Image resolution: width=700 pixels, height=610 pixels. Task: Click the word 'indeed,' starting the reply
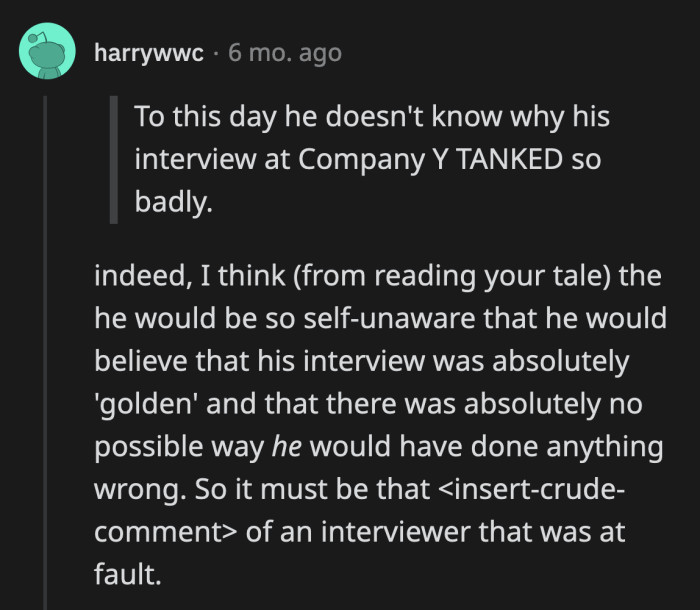[x=132, y=276]
